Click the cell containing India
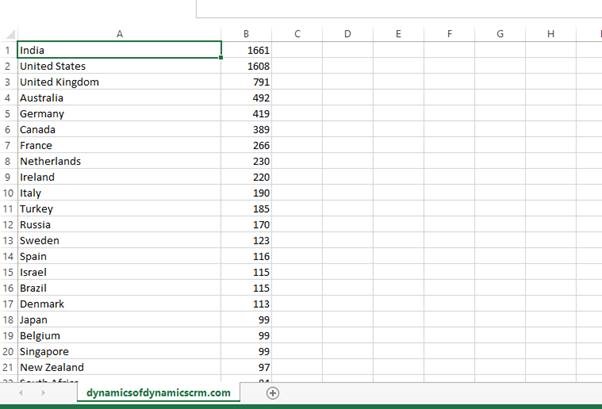Viewport: 602px width, 409px height. (x=119, y=49)
